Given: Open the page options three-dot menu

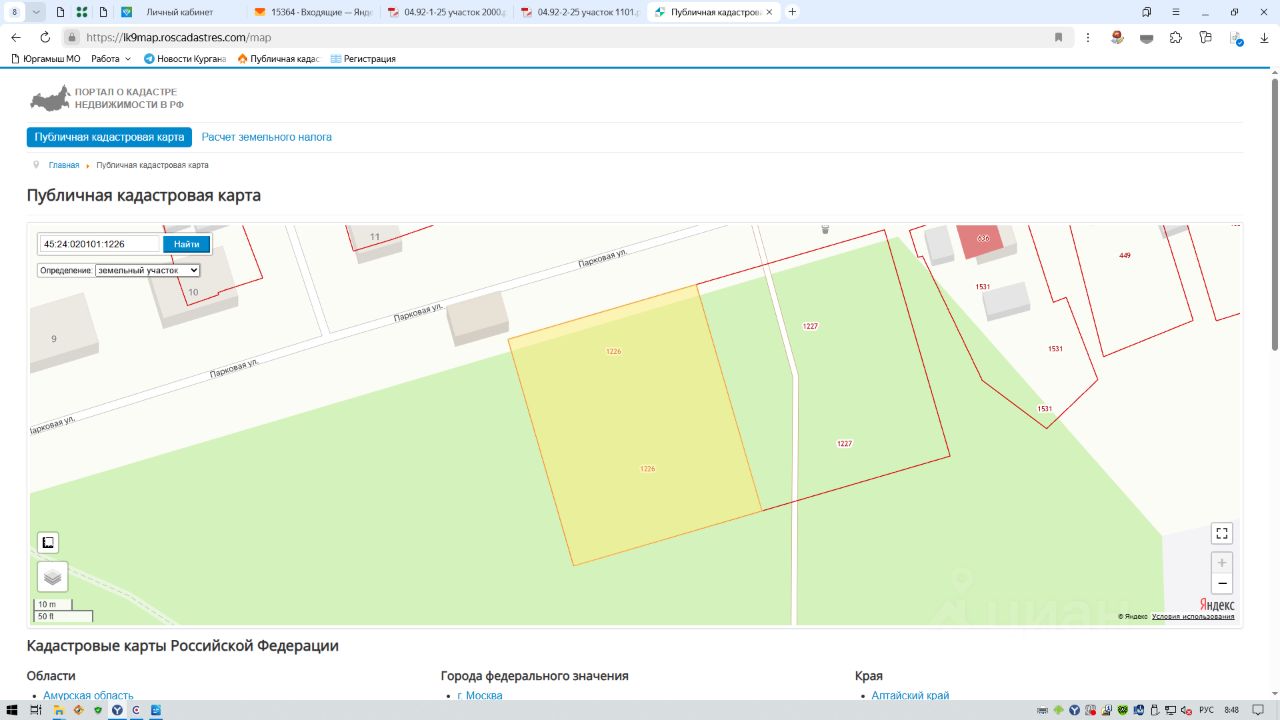Looking at the screenshot, I should (1088, 38).
